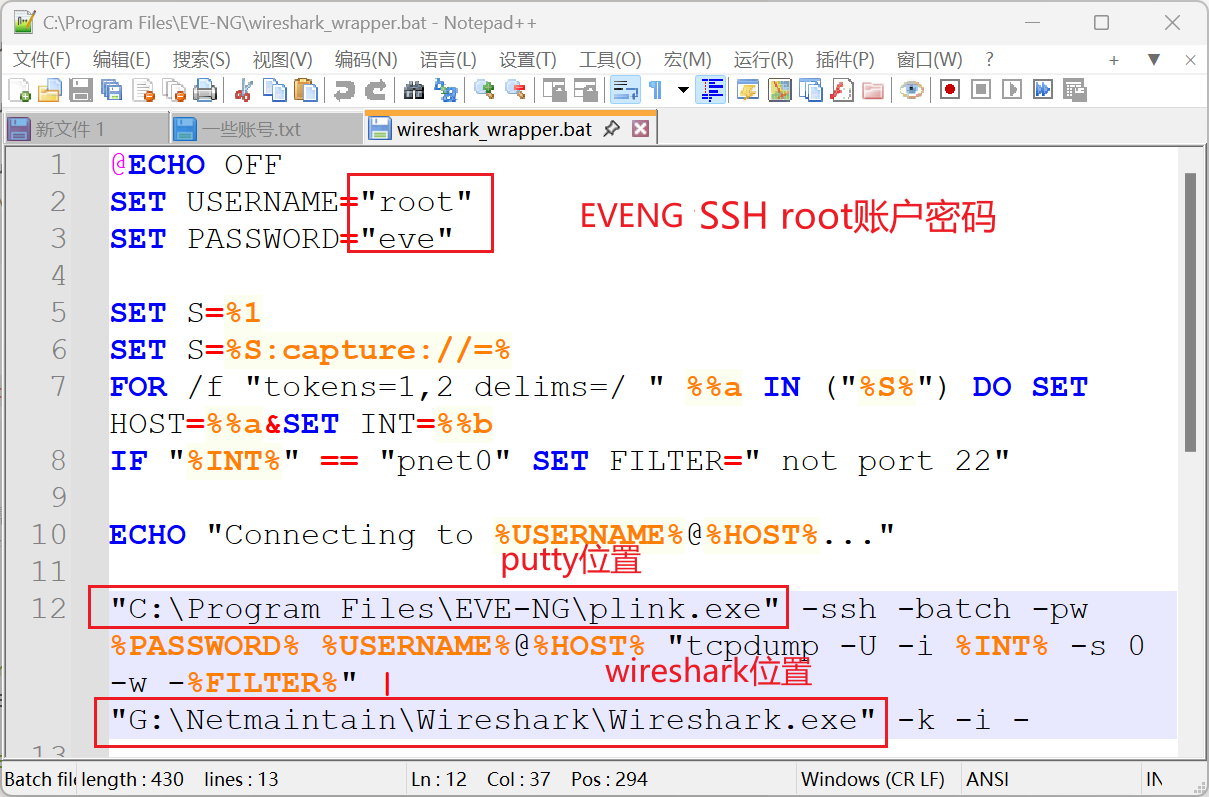The height and width of the screenshot is (797, 1209).
Task: Open the 文件(F) menu
Action: tap(42, 59)
